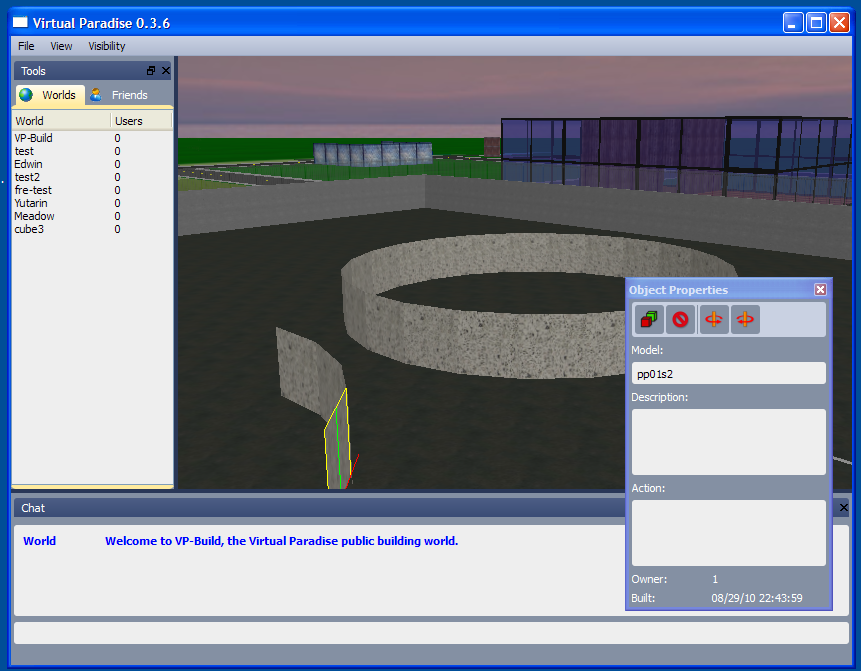Select the VP-Build world row
Image resolution: width=861 pixels, height=671 pixels.
[92, 138]
